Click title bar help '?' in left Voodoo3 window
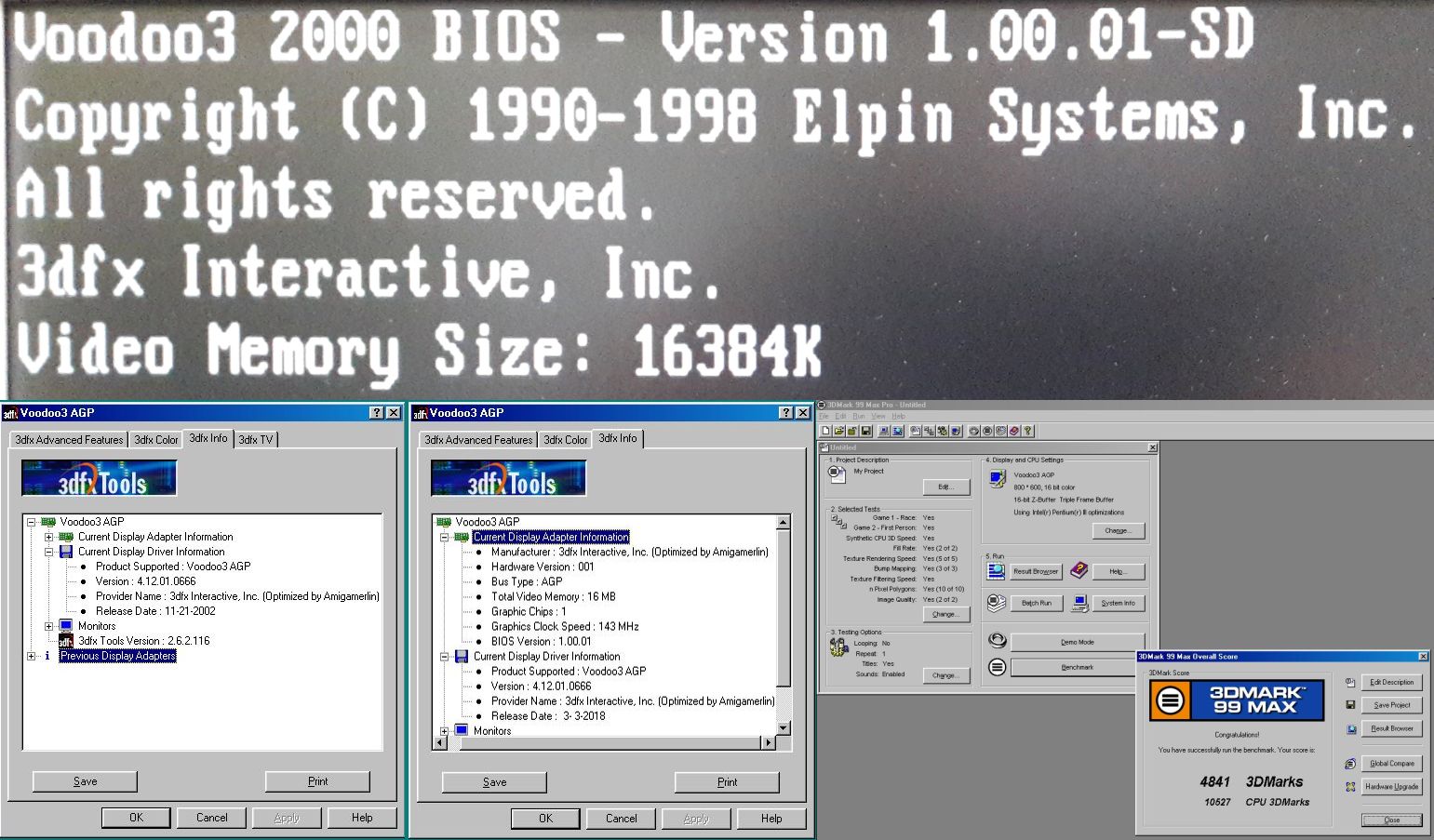The width and height of the screenshot is (1434, 840). pos(376,413)
